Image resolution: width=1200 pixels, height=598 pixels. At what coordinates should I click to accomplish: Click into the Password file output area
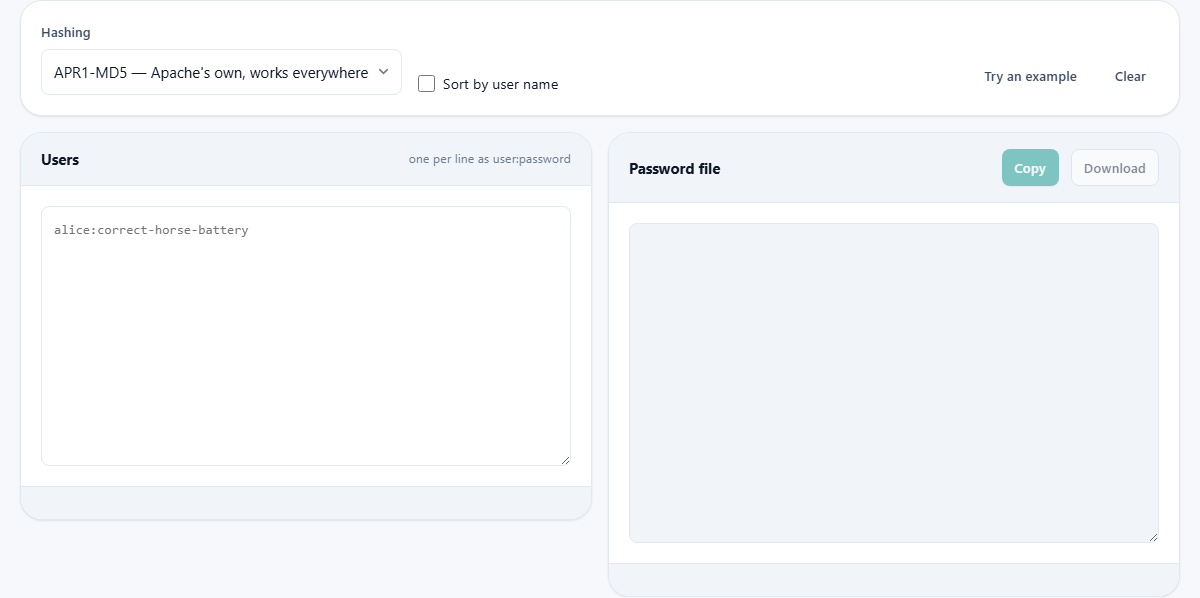coord(894,383)
